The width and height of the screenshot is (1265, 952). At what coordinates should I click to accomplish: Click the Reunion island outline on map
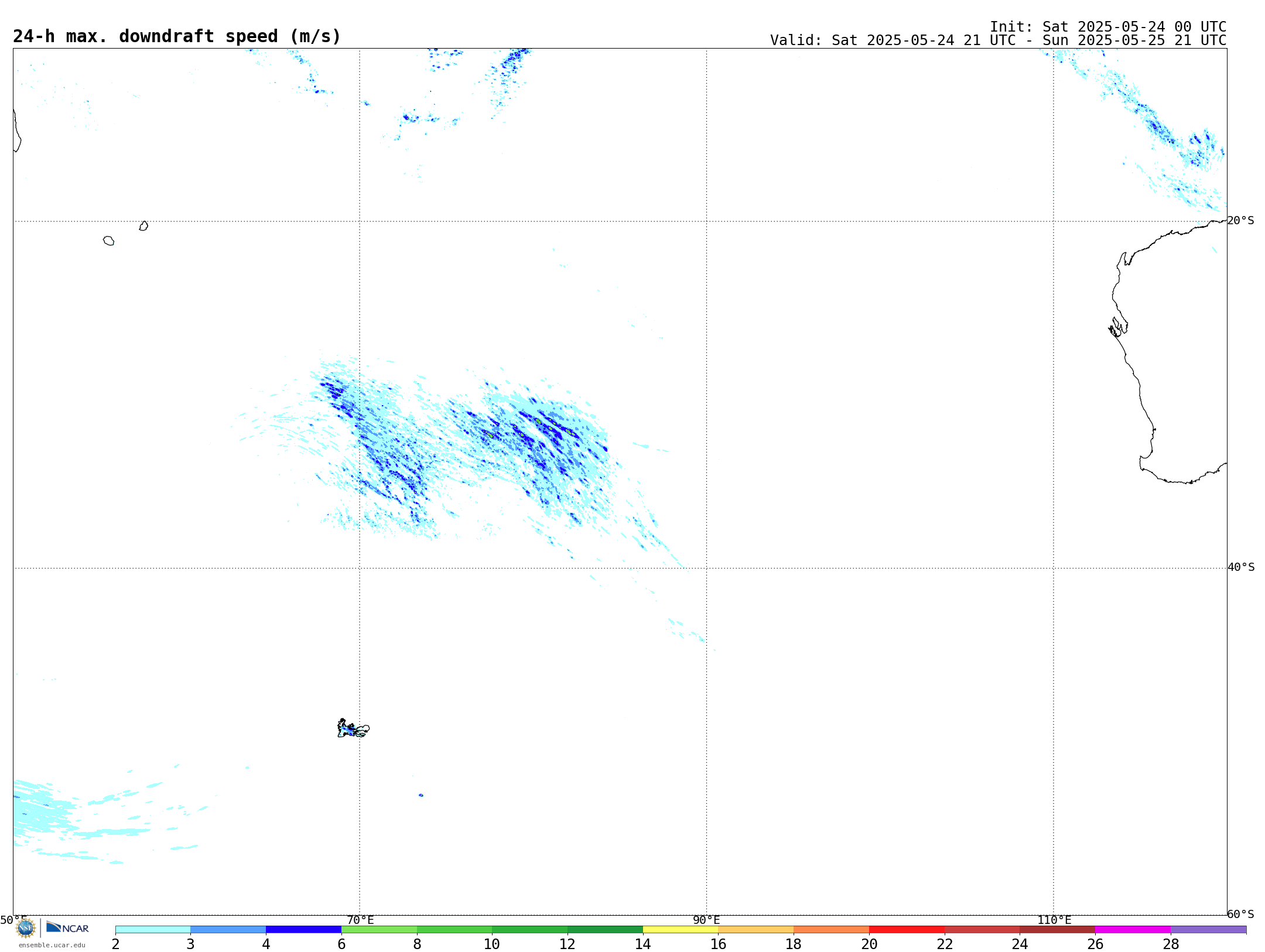pos(108,241)
